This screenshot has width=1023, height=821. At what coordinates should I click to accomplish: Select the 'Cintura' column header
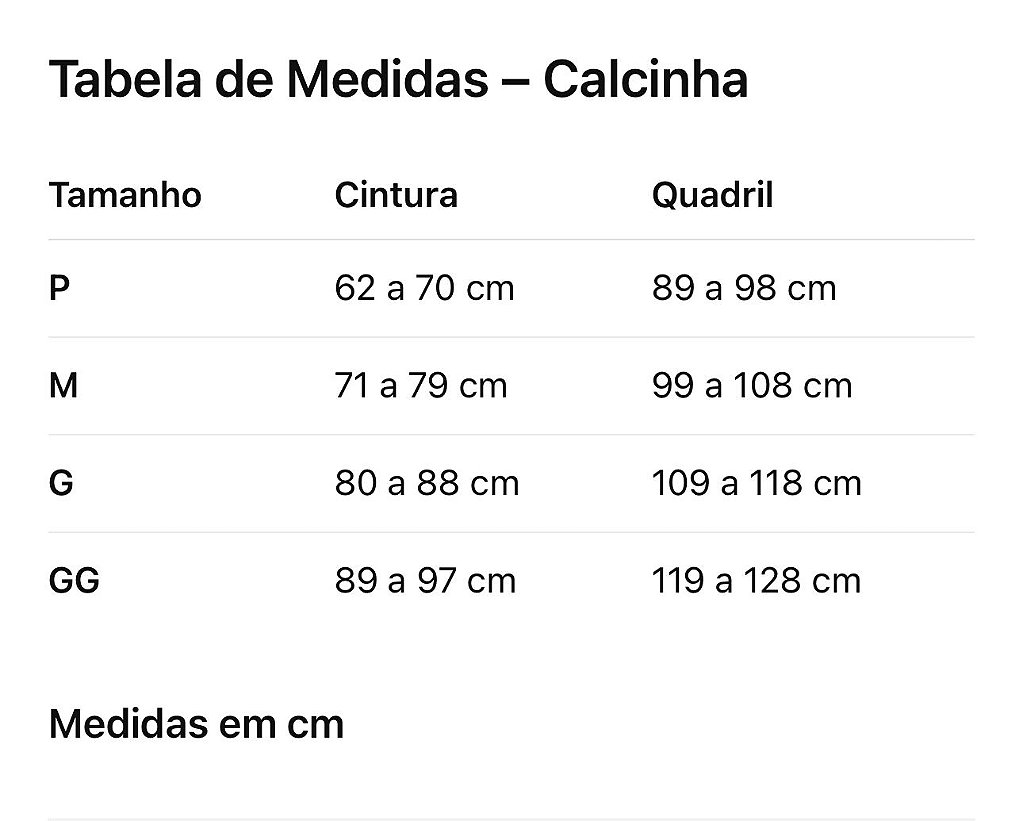[x=396, y=194]
